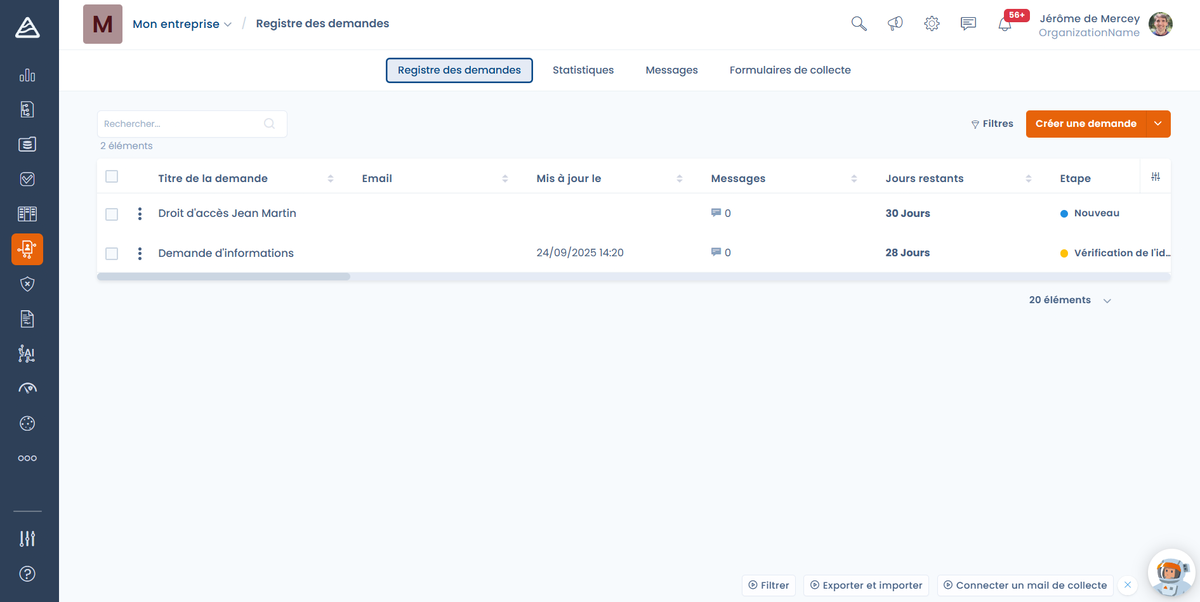Open row actions menu for Demande d'informations

tap(140, 253)
